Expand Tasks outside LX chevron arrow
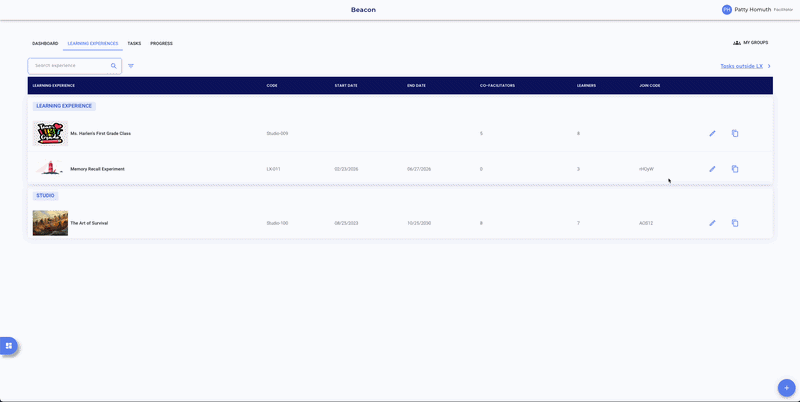The width and height of the screenshot is (800, 402). click(x=769, y=66)
